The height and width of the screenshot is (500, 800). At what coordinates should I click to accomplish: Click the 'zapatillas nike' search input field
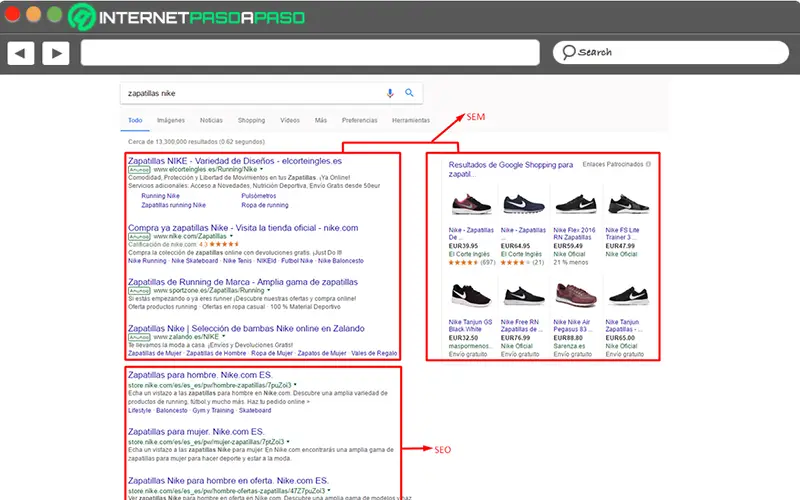coord(250,93)
